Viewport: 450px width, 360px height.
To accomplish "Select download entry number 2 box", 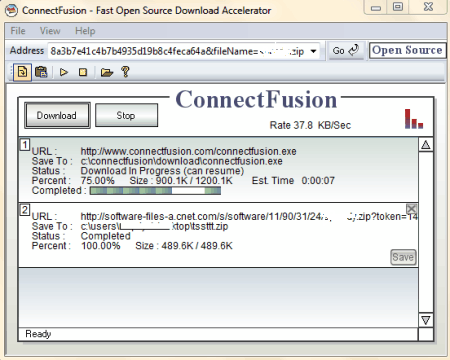I will coord(25,210).
